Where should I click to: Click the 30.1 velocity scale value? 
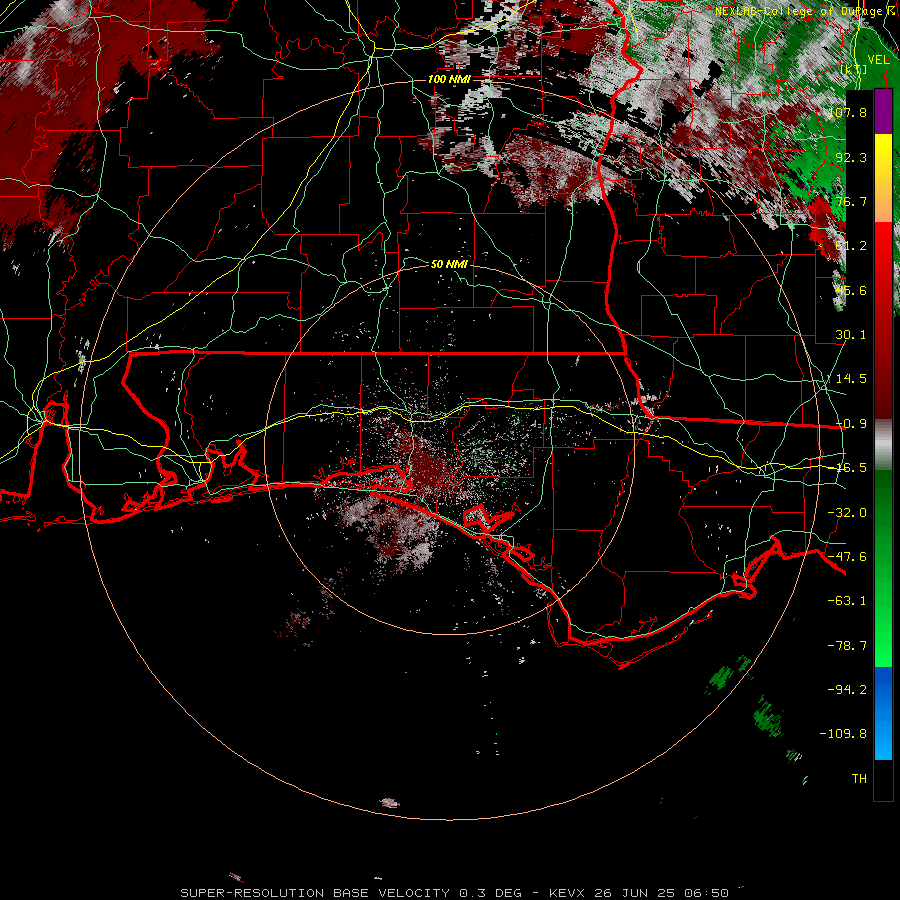851,335
